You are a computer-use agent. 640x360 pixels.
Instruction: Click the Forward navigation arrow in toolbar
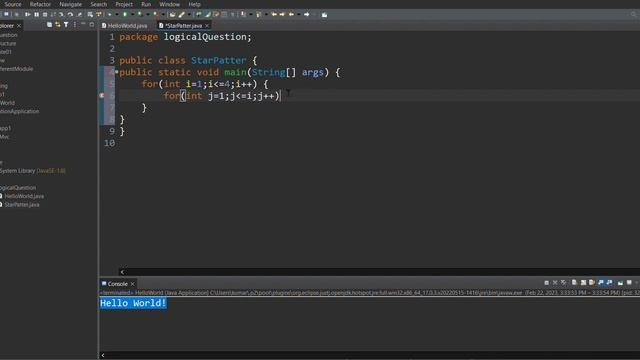point(306,14)
